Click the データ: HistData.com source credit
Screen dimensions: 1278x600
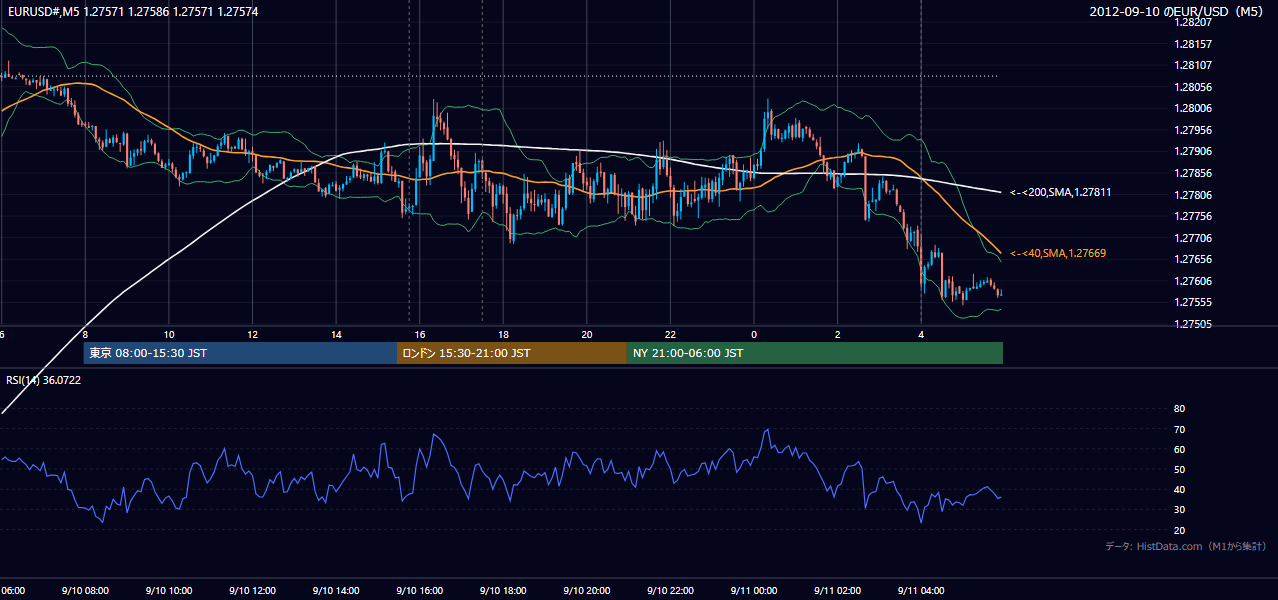(1186, 546)
